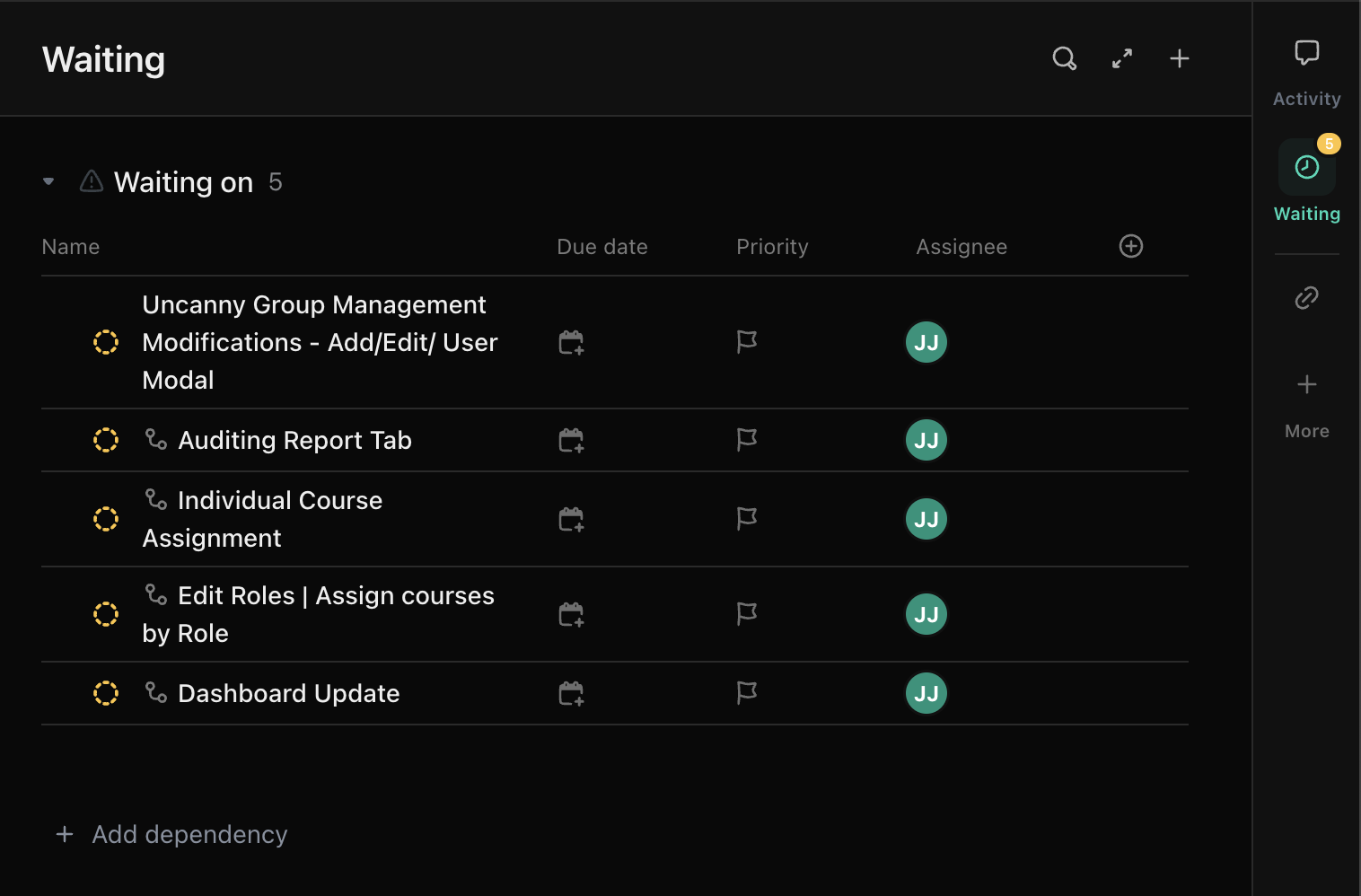This screenshot has height=896, width=1361.
Task: Toggle status of Uncanny Group Management task
Action: 106,342
